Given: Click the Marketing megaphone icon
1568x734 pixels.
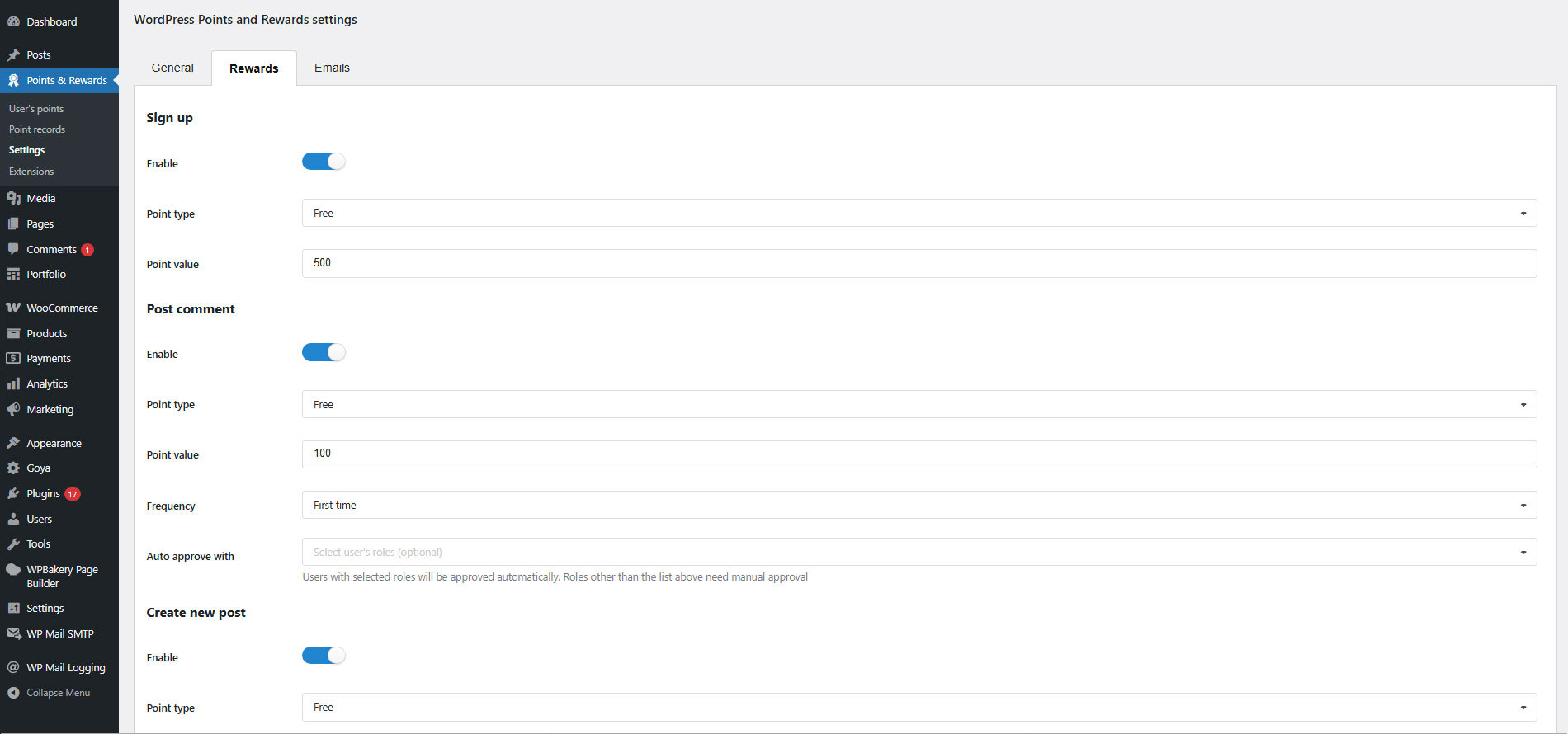Looking at the screenshot, I should tap(13, 409).
